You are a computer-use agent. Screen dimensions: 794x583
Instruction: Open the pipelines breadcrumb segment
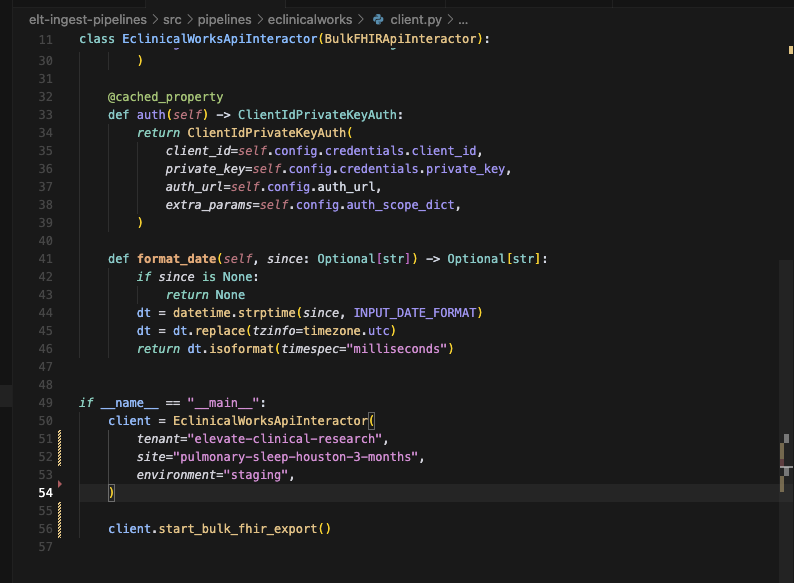(x=224, y=20)
